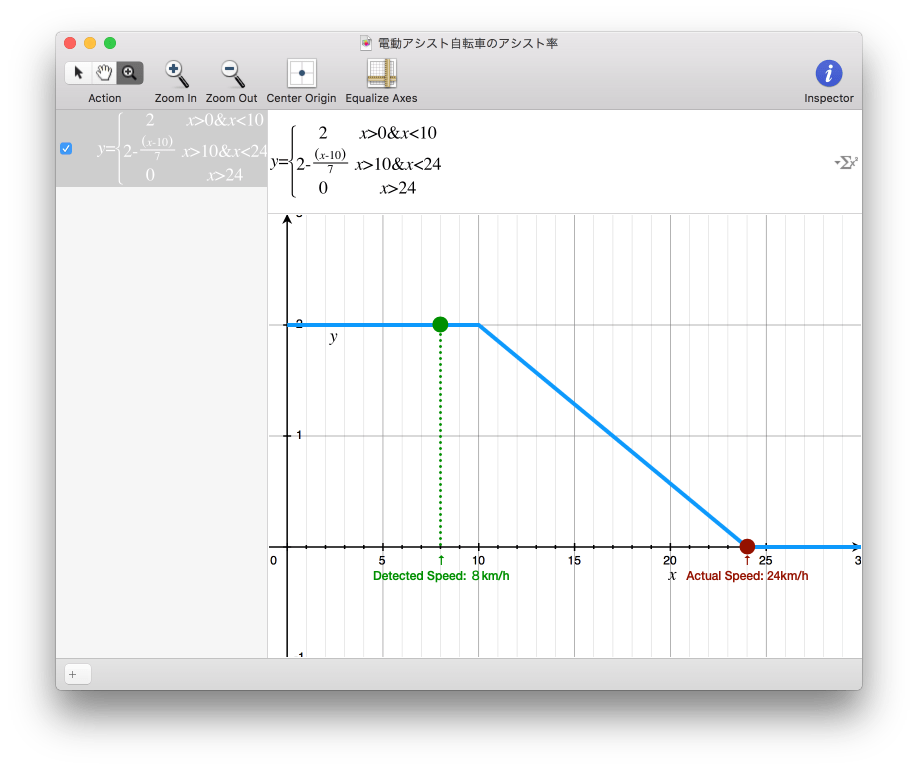This screenshot has height=770, width=918.
Task: Select the magnifier zoom action tool
Action: (x=130, y=73)
